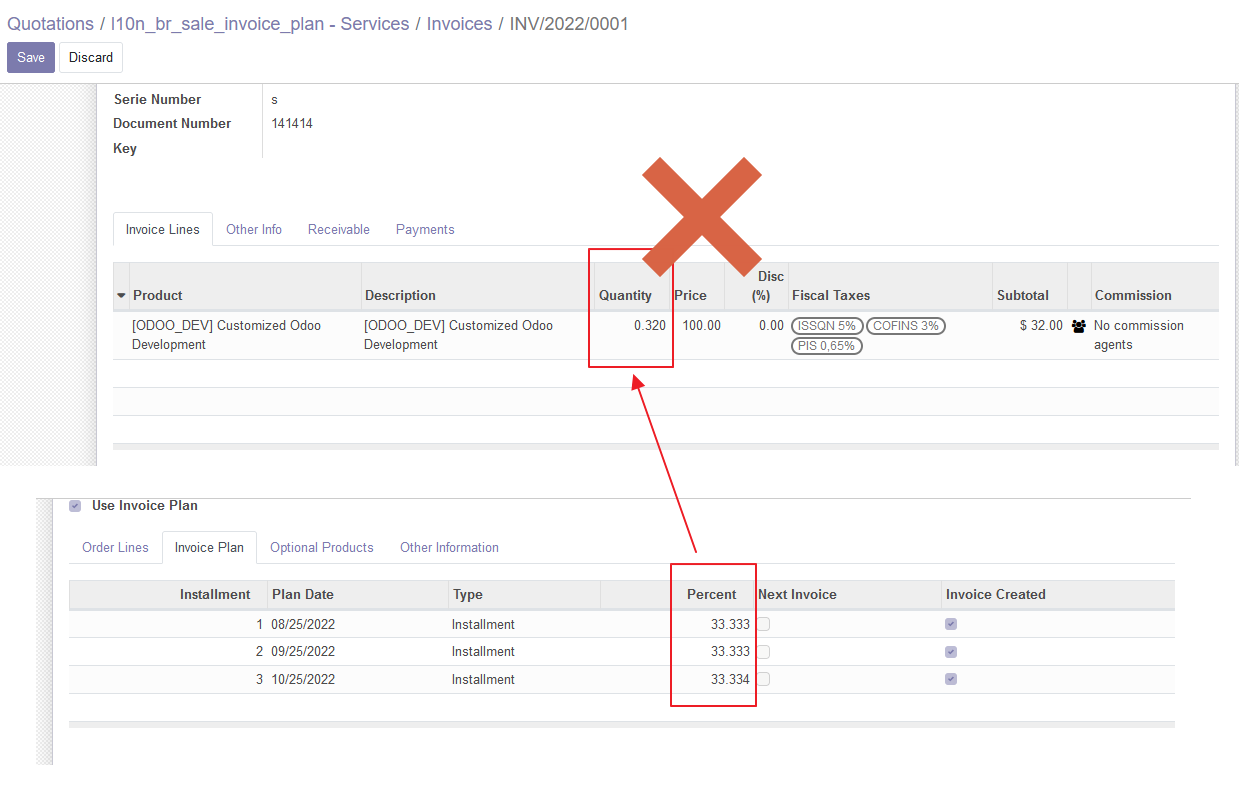Click the Commission column header

pos(1133,295)
